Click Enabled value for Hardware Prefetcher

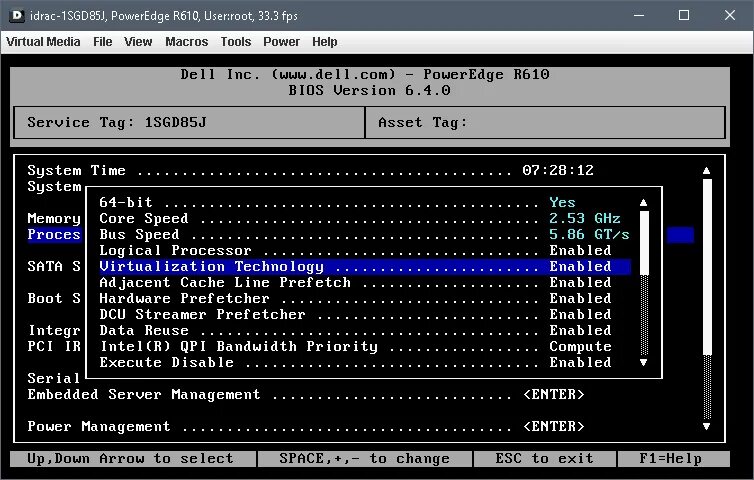click(x=580, y=298)
